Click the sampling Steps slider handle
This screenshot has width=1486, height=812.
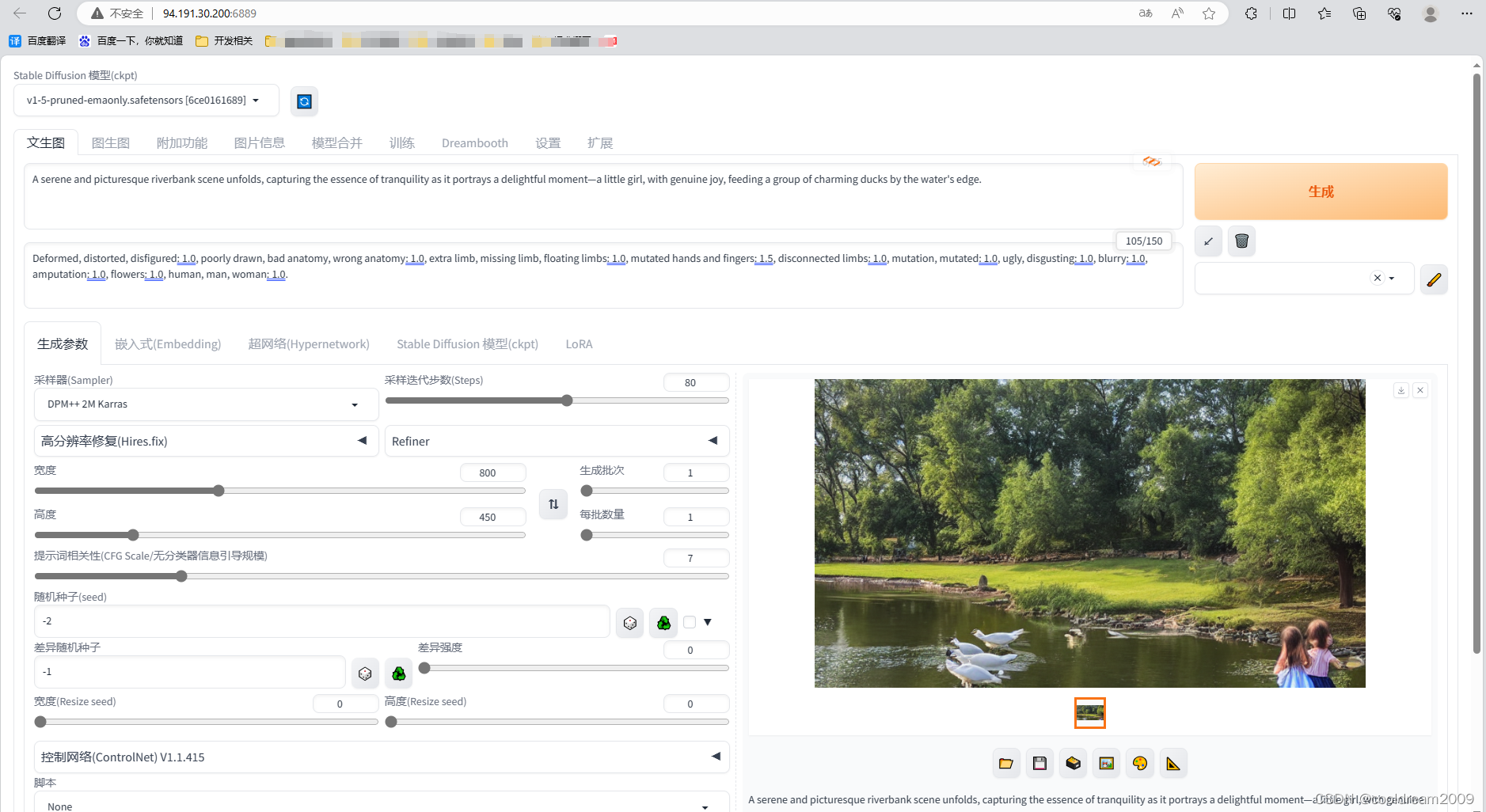click(567, 400)
